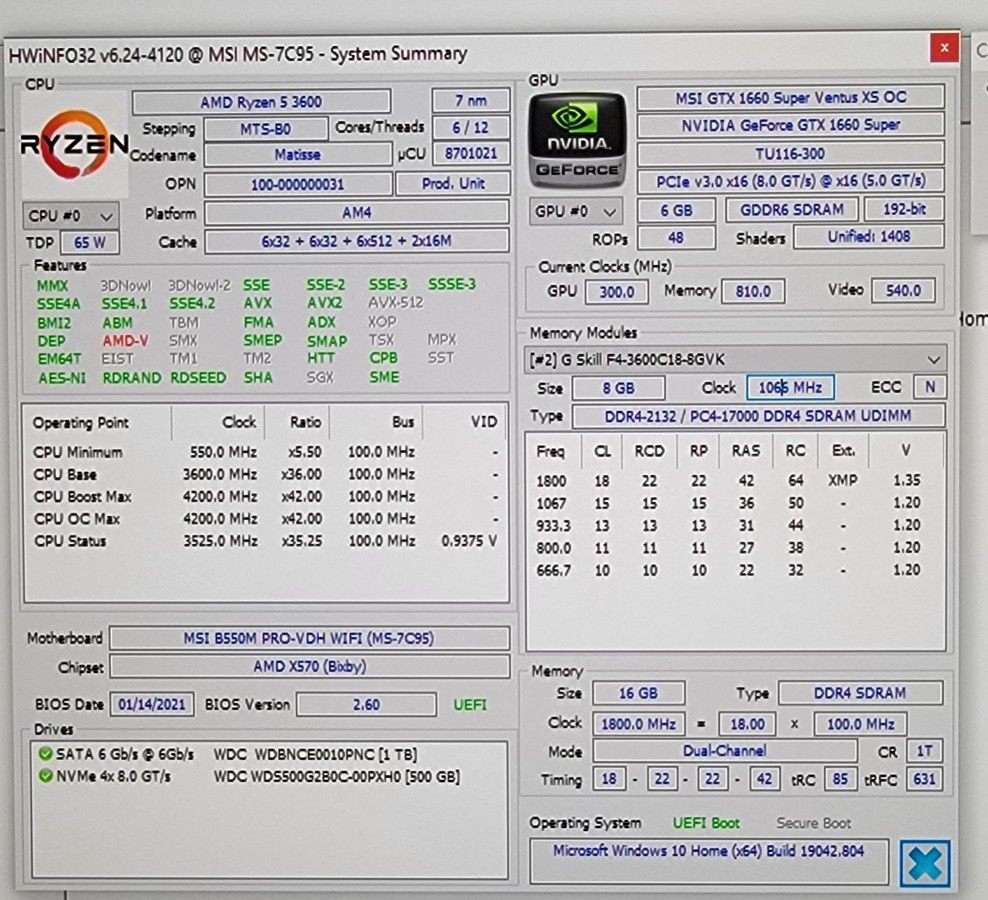Click the 192-bit bus width value
This screenshot has width=988, height=900.
pyautogui.click(x=904, y=209)
